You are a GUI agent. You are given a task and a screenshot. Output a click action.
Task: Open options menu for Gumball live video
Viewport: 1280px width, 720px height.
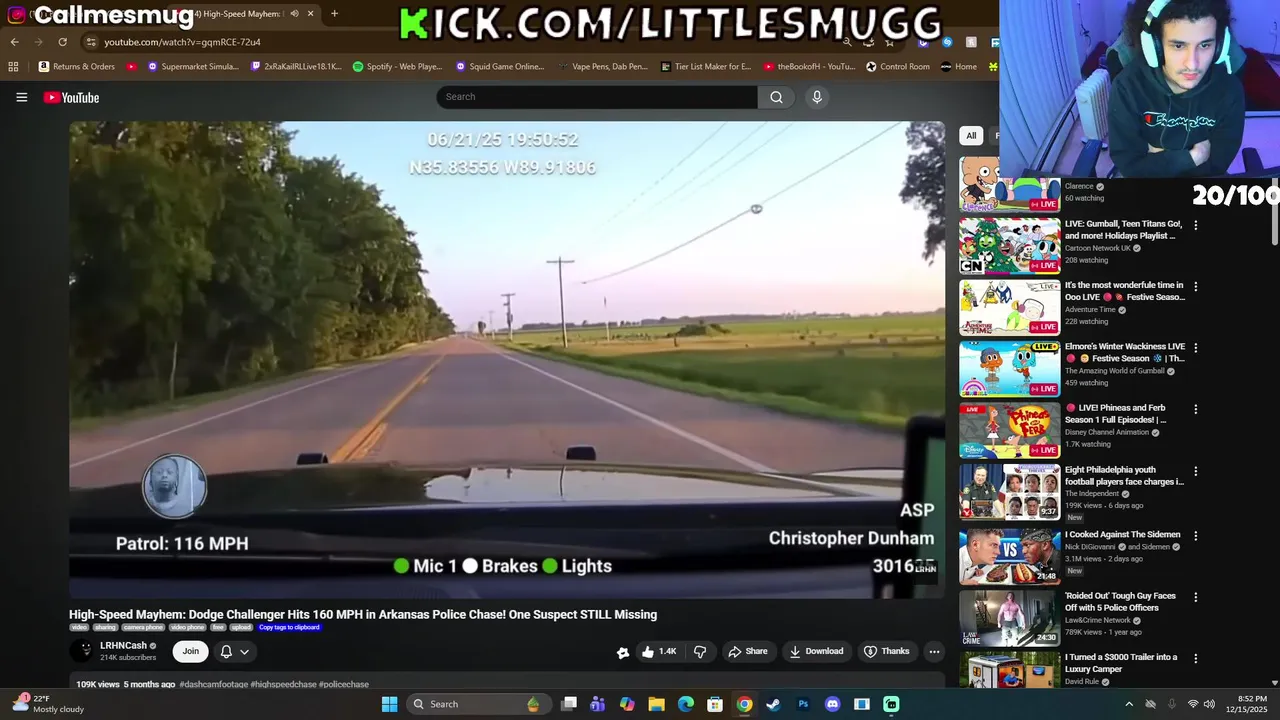(x=1195, y=225)
